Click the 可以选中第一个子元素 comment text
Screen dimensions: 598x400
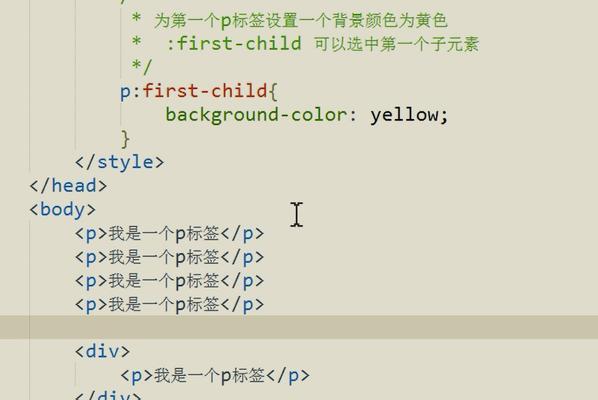tap(397, 44)
